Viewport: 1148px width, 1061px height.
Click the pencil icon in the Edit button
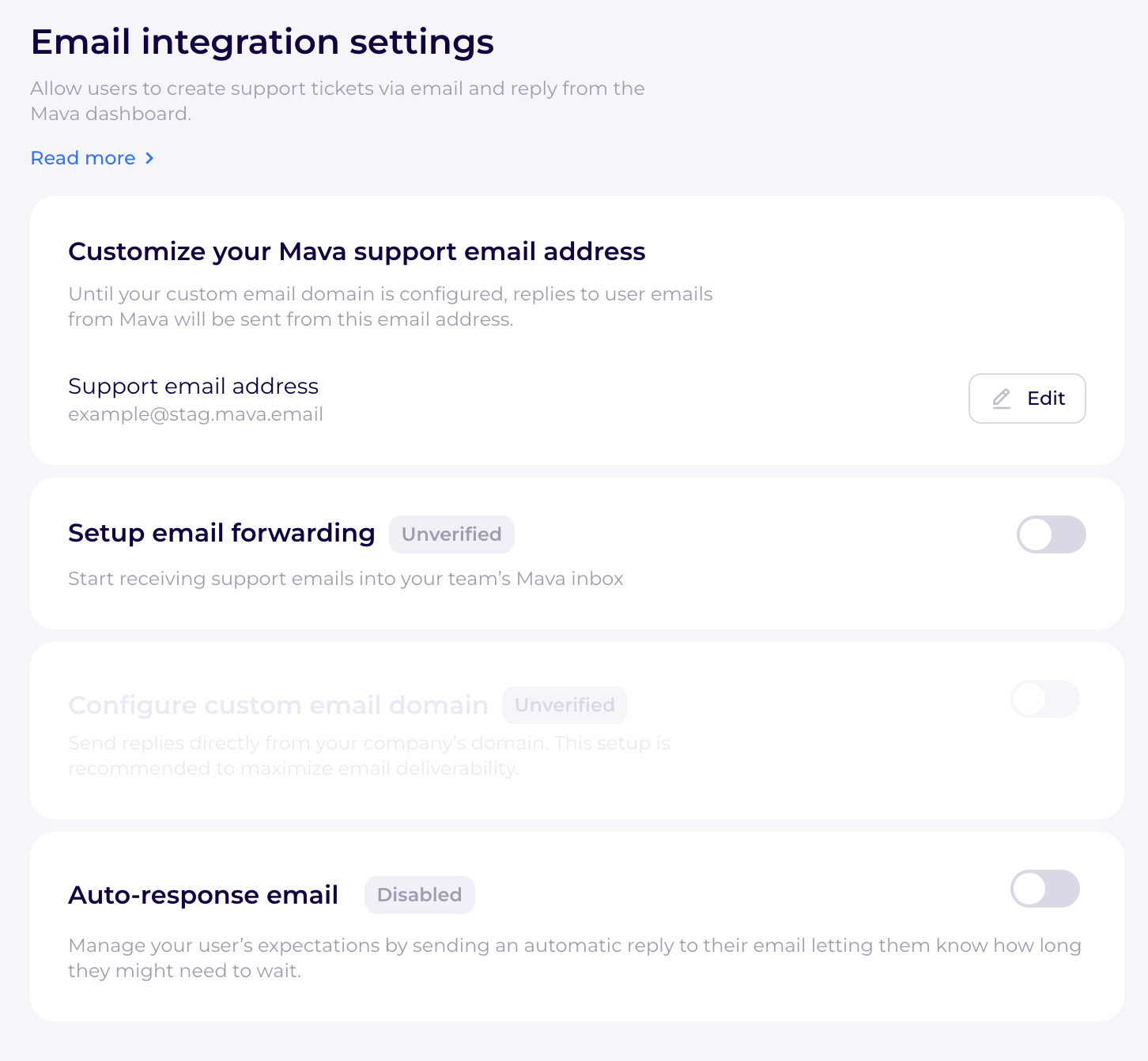pyautogui.click(x=1001, y=398)
